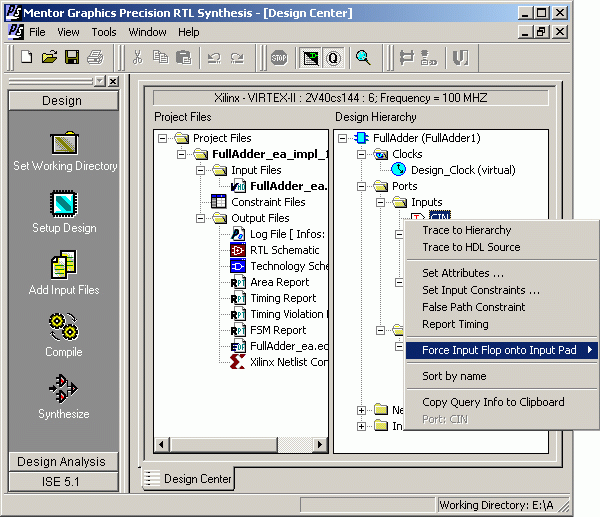Collapse the FullAdder_ea_impl_1 node
Screen dimensions: 600x517
[181, 154]
